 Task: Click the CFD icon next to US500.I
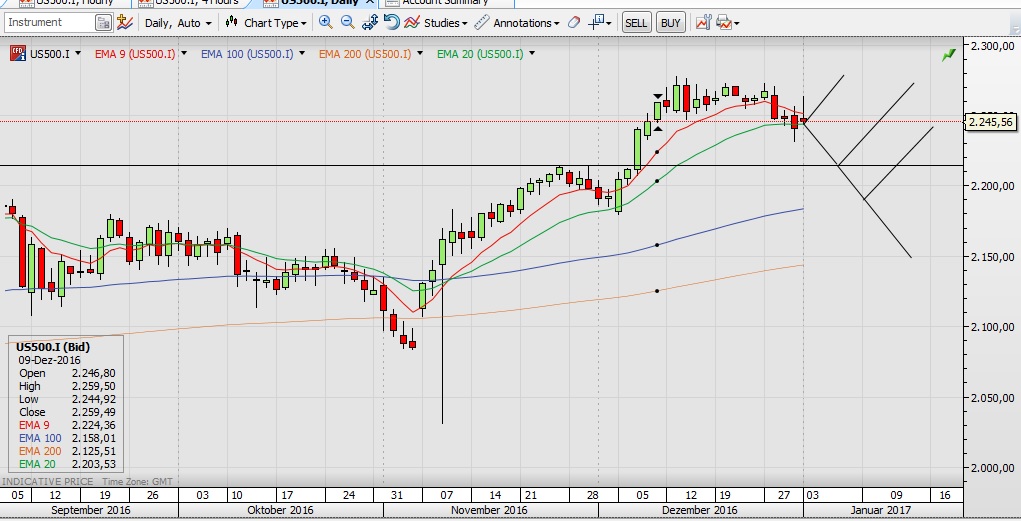tap(18, 53)
